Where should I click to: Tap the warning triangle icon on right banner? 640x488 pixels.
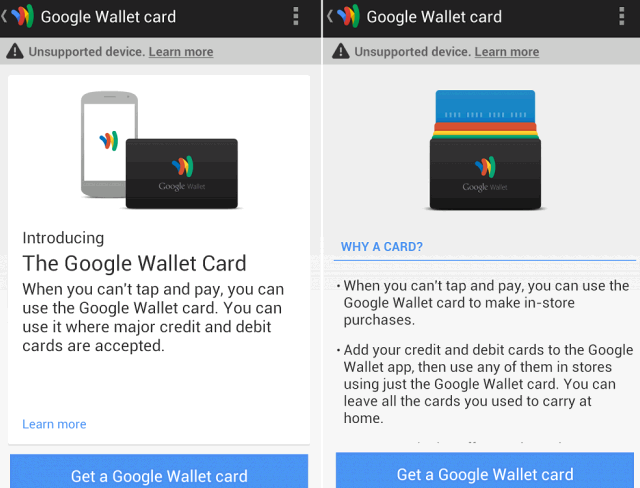341,51
